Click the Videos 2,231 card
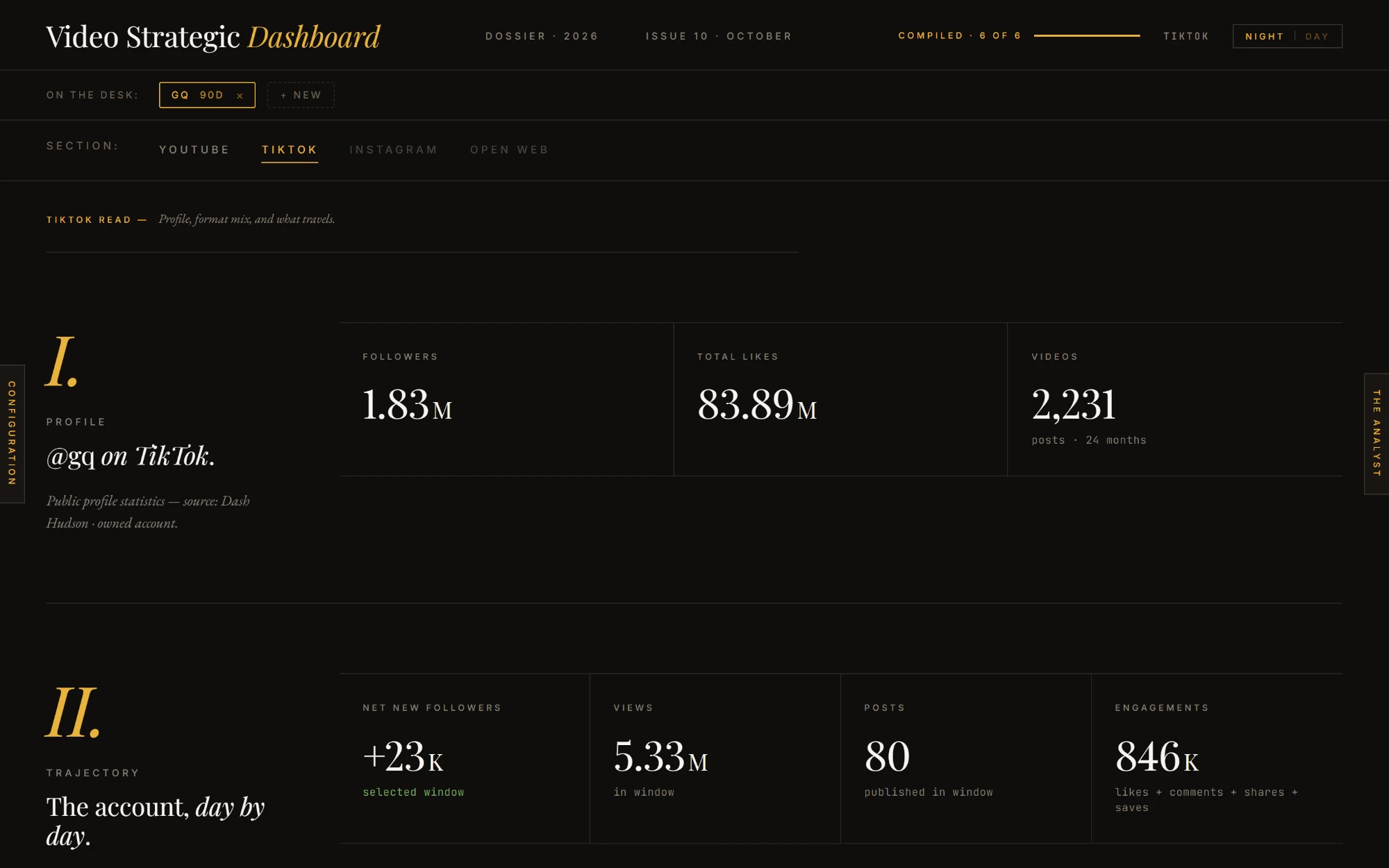 pos(1175,399)
